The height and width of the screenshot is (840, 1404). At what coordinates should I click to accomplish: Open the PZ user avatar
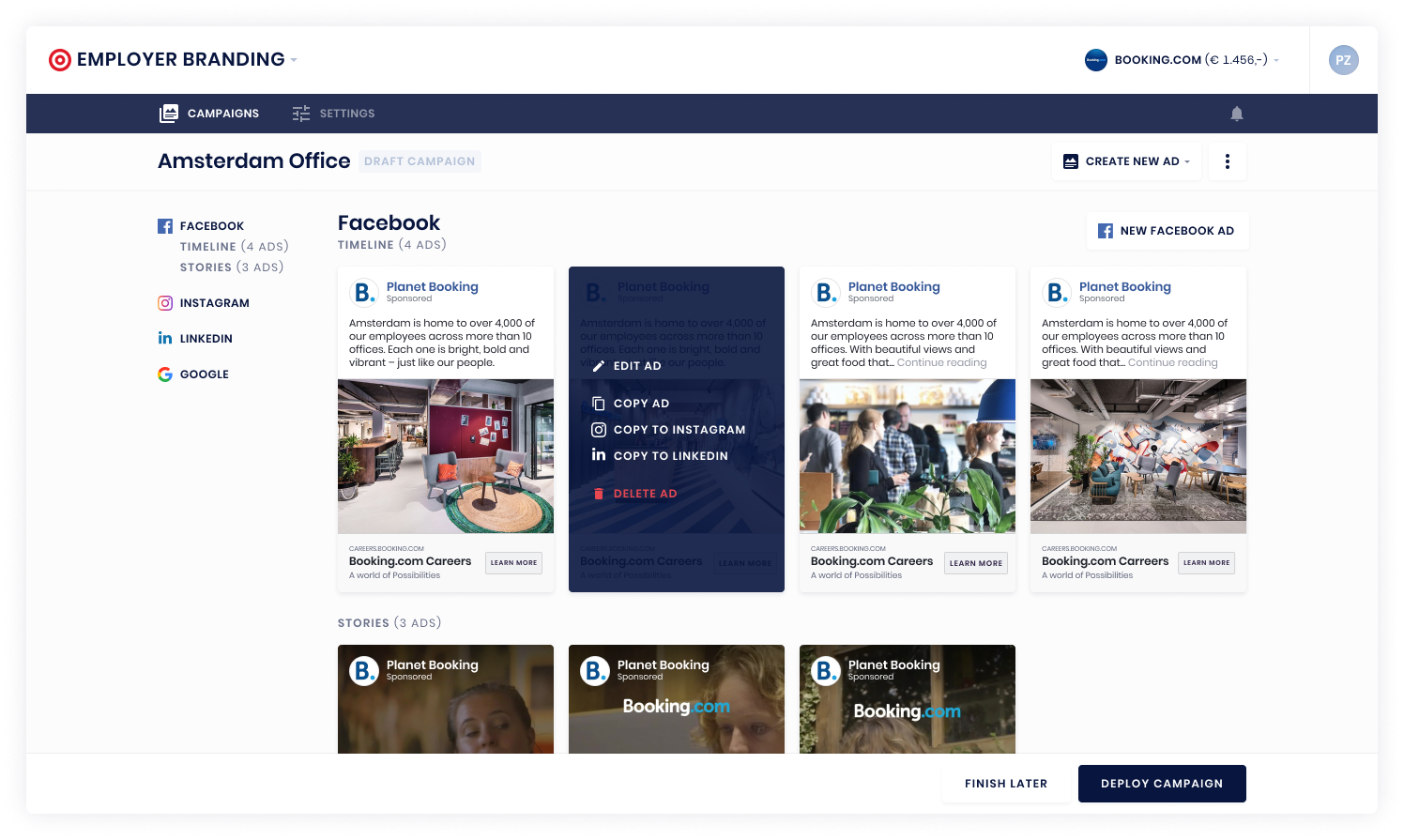point(1344,60)
